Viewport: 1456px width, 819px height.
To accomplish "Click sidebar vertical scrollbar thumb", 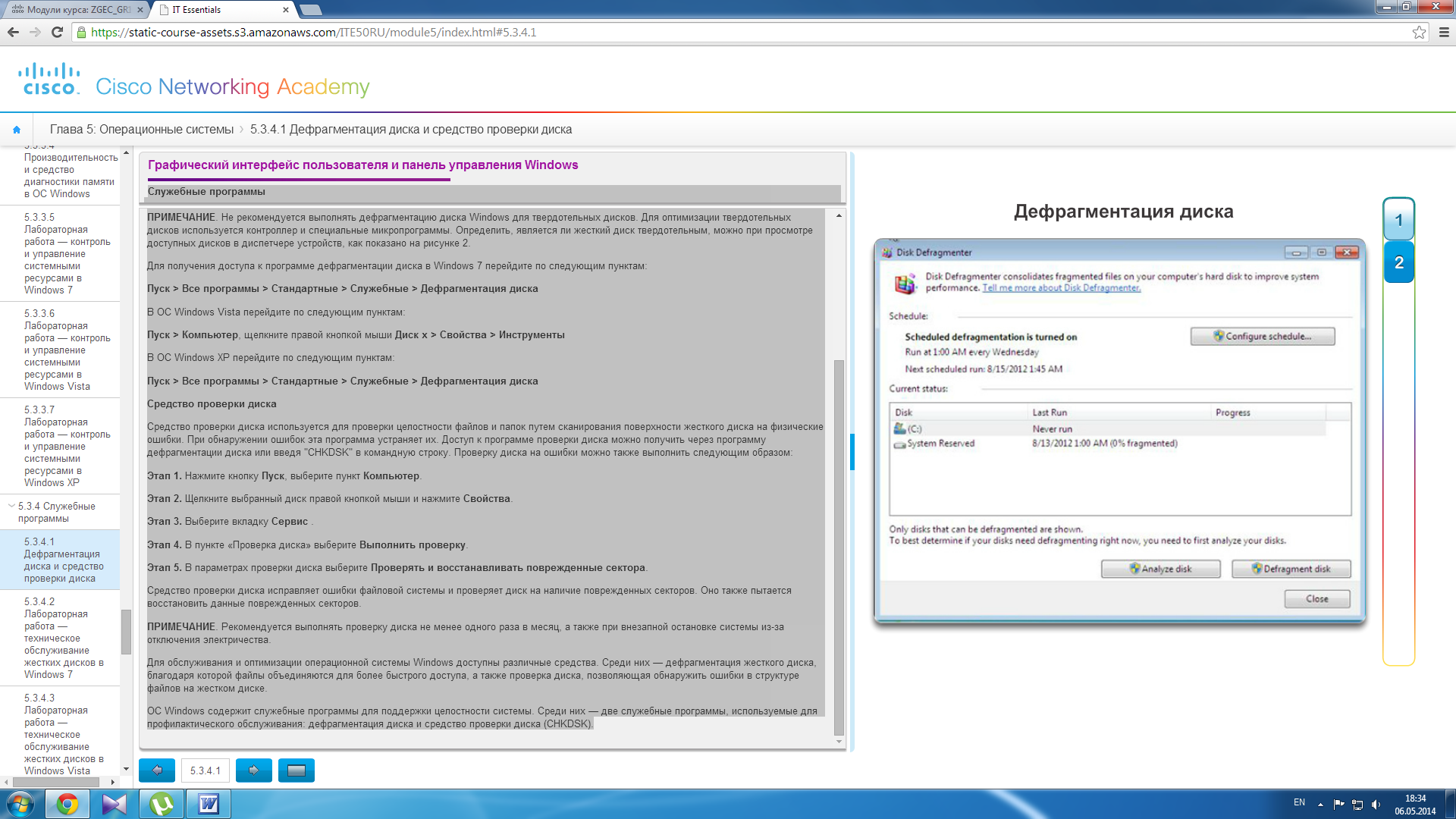I will [126, 632].
